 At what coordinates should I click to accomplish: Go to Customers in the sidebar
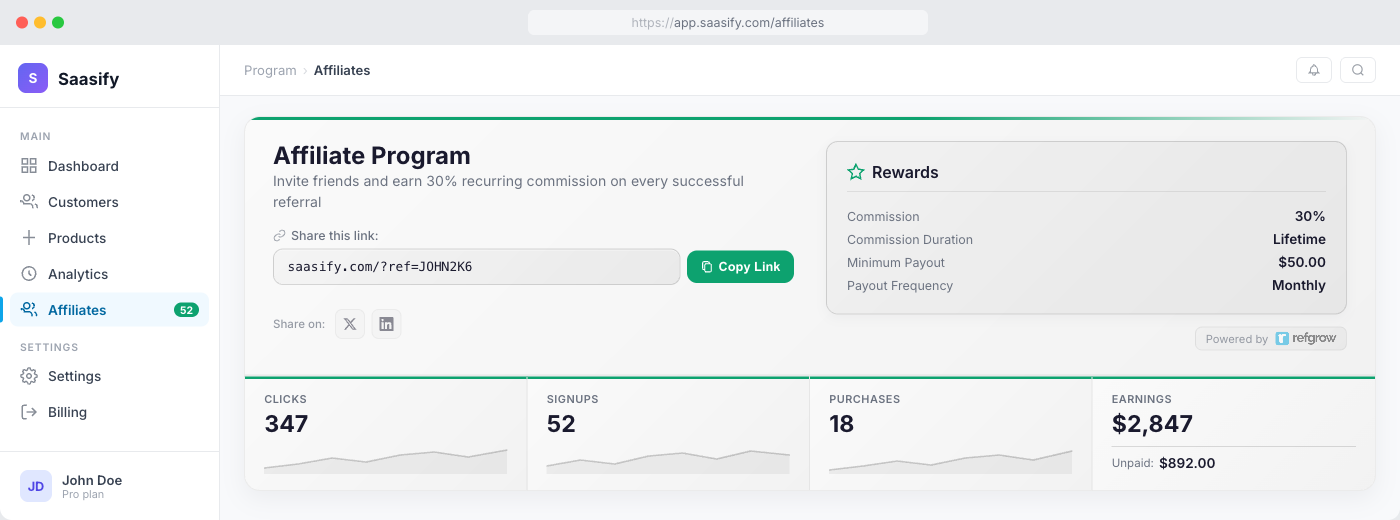coord(83,202)
